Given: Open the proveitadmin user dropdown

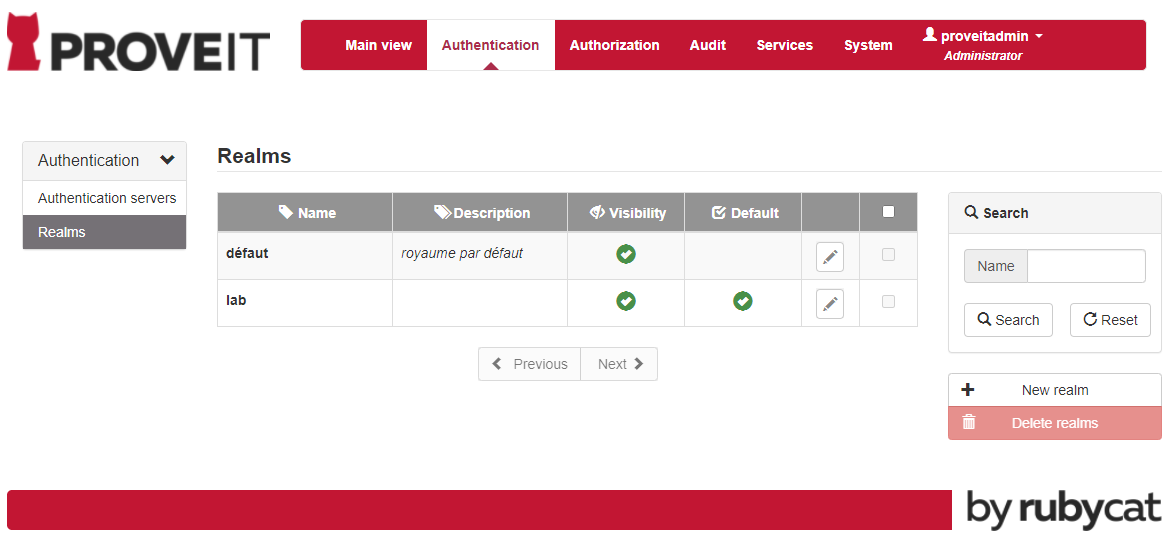Looking at the screenshot, I should click(x=983, y=37).
